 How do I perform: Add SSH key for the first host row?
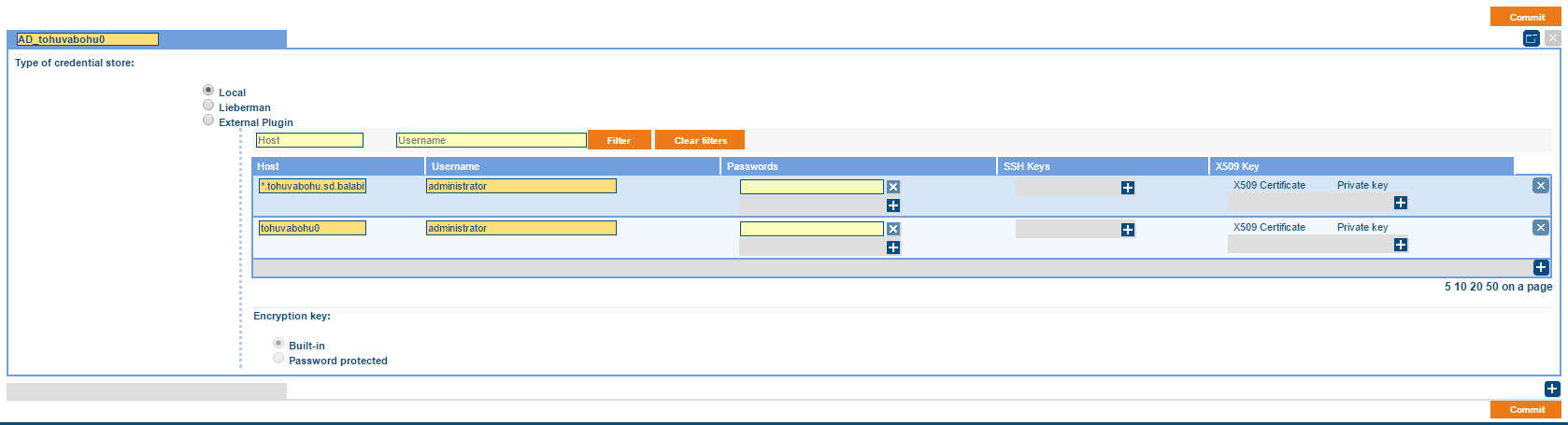tap(1128, 188)
